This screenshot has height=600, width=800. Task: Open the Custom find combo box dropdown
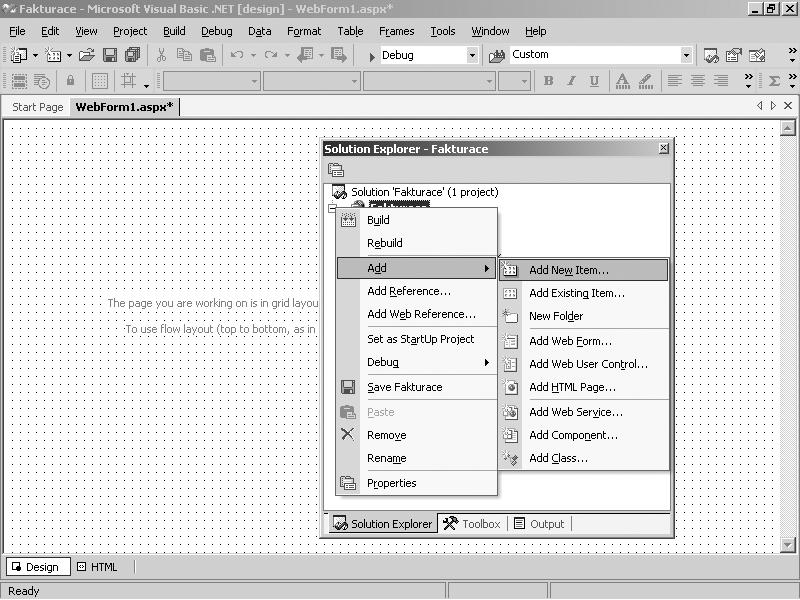pos(686,55)
